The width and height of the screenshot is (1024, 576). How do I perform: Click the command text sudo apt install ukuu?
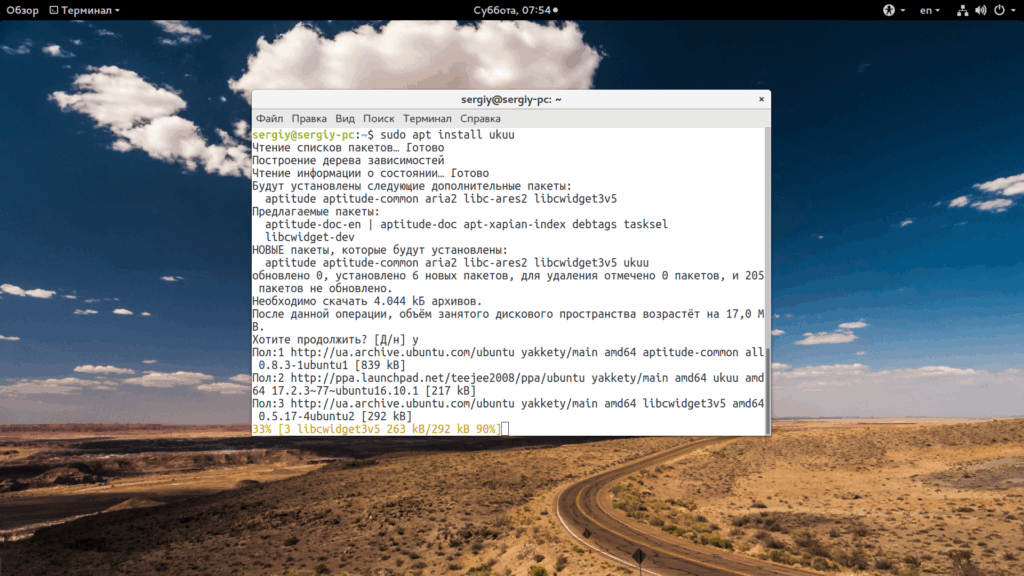pyautogui.click(x=447, y=135)
